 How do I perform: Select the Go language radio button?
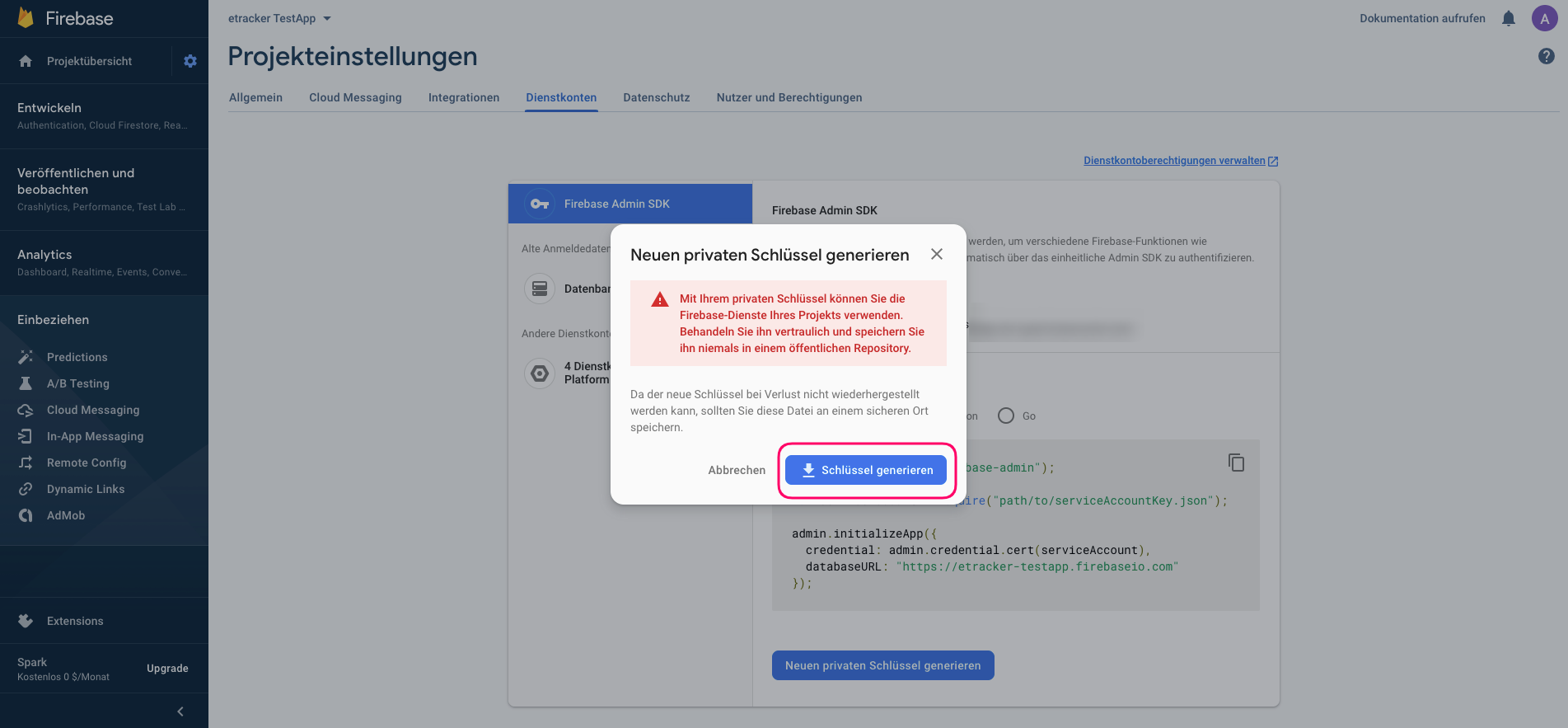coord(1006,416)
